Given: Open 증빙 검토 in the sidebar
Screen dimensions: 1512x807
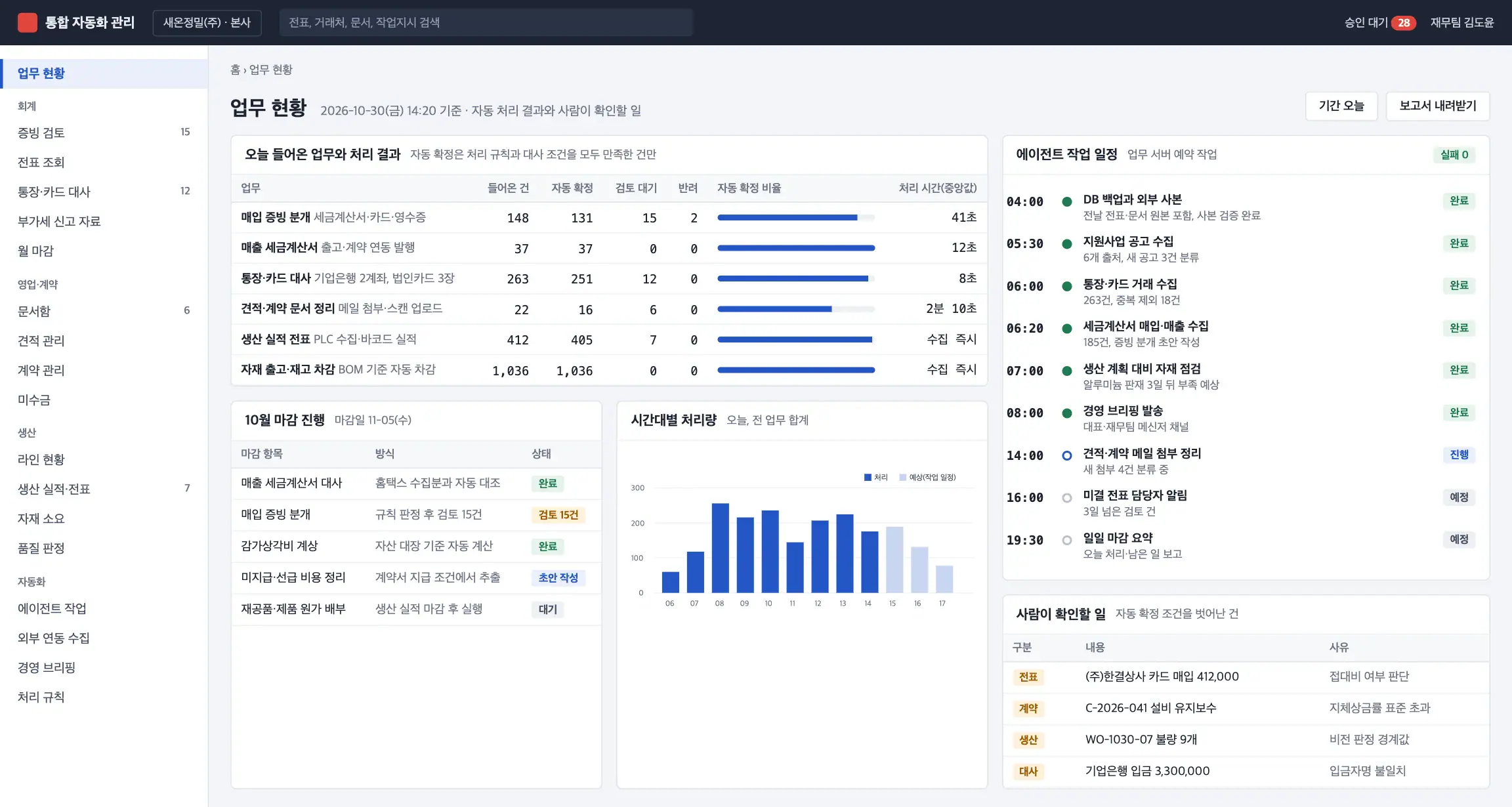Looking at the screenshot, I should 104,133.
